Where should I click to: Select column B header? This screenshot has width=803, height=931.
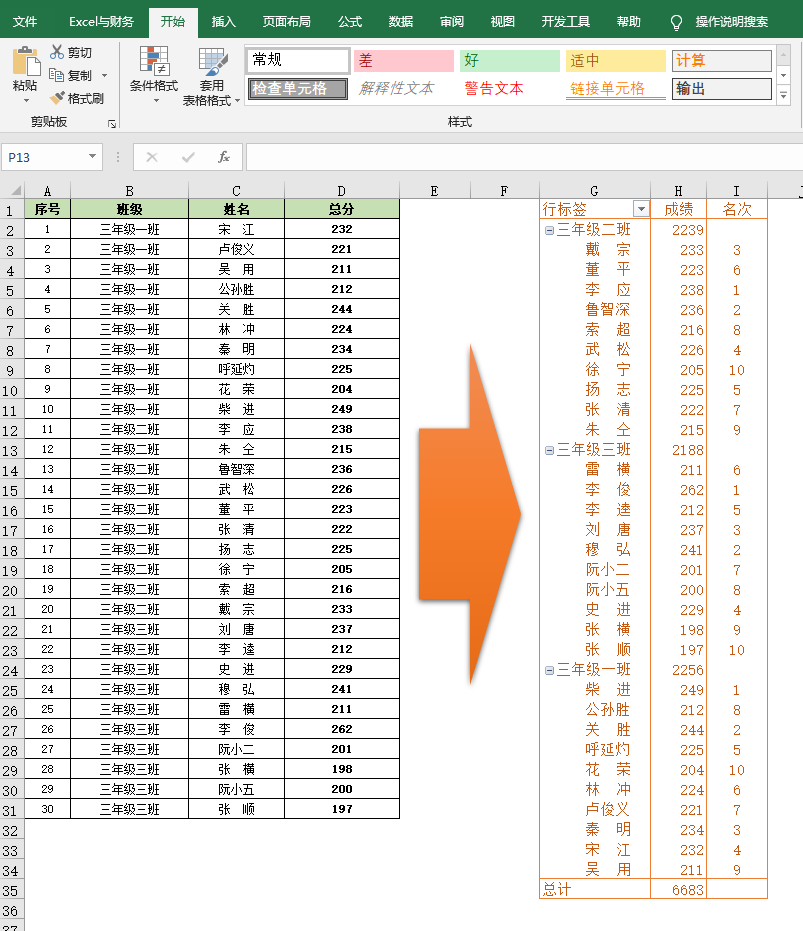point(129,191)
